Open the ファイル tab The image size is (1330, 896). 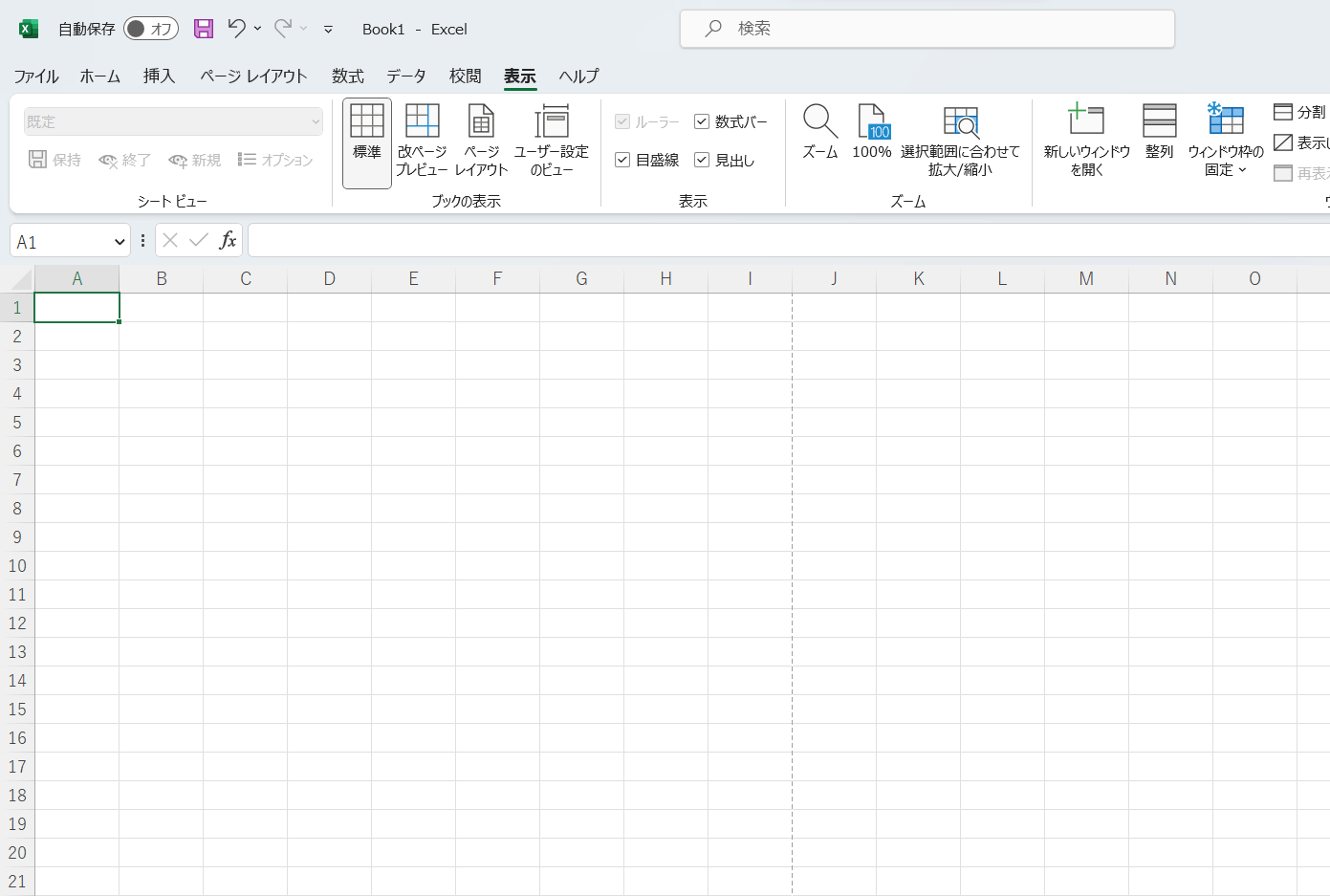tap(36, 76)
